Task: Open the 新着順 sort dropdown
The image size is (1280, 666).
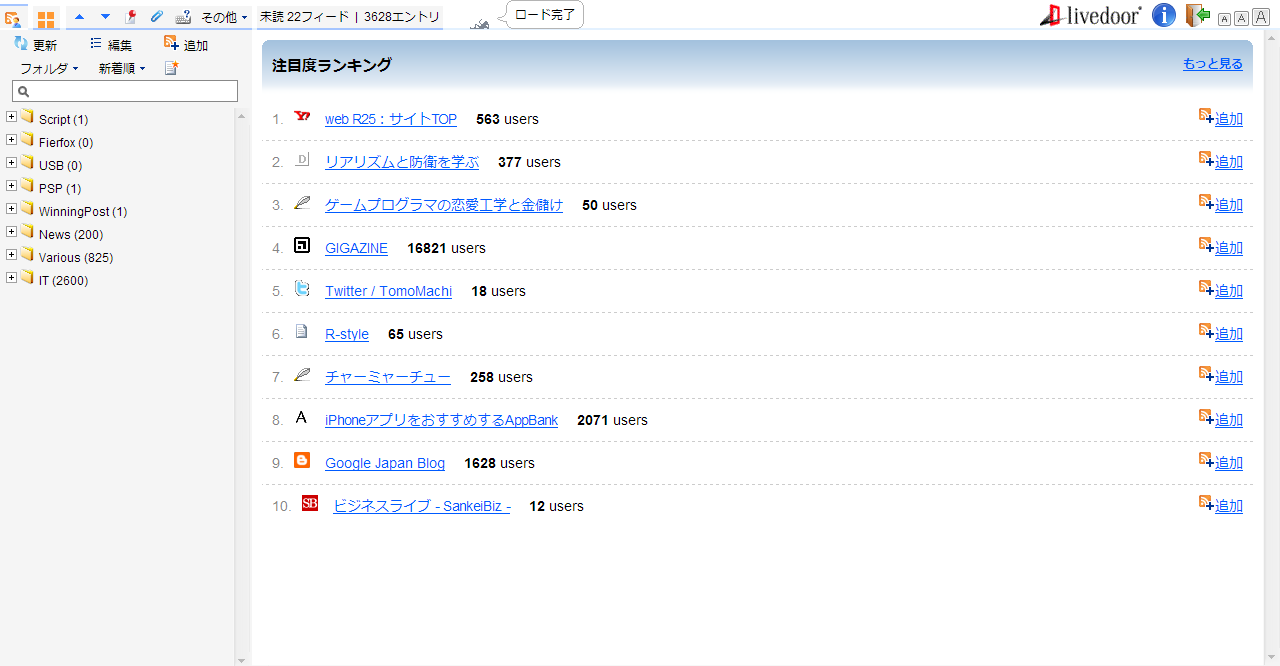Action: [x=122, y=68]
